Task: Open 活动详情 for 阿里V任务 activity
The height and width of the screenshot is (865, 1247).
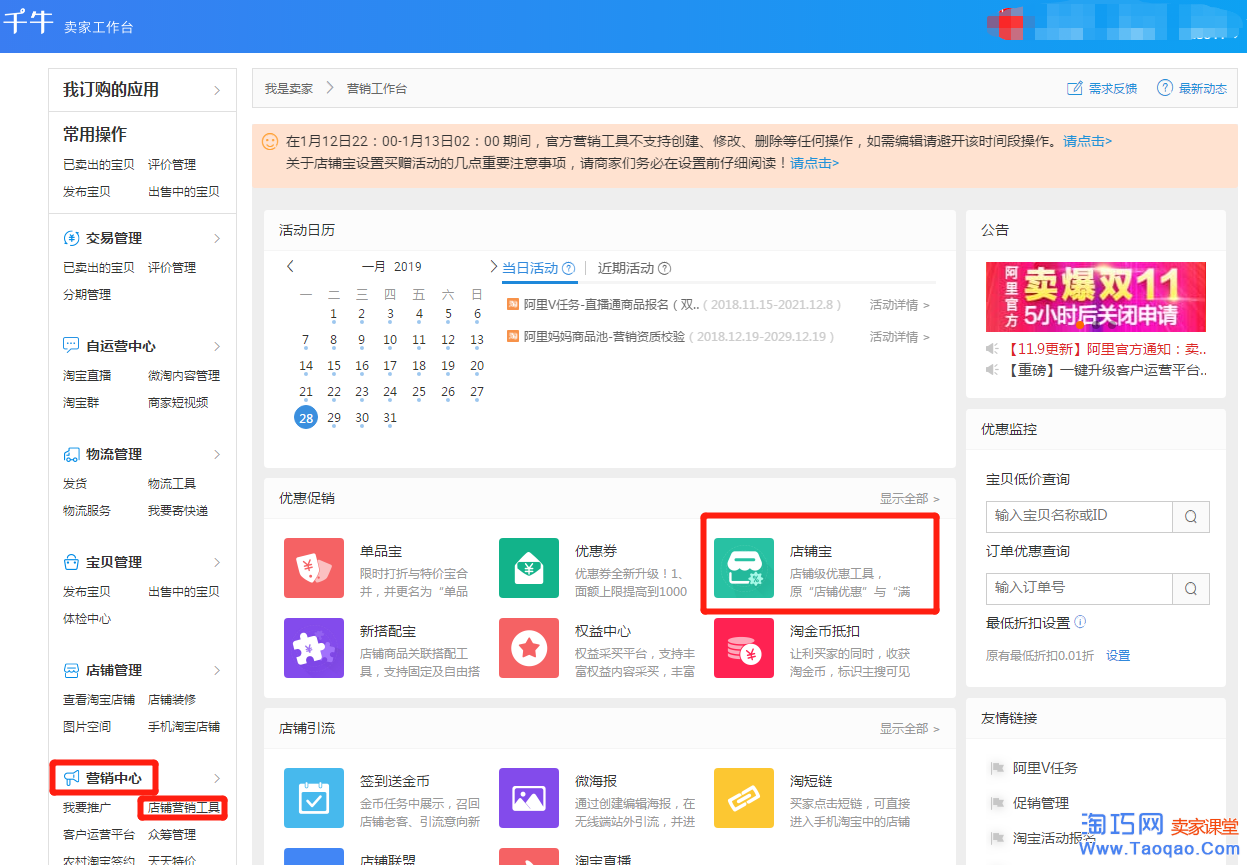Action: (x=900, y=305)
